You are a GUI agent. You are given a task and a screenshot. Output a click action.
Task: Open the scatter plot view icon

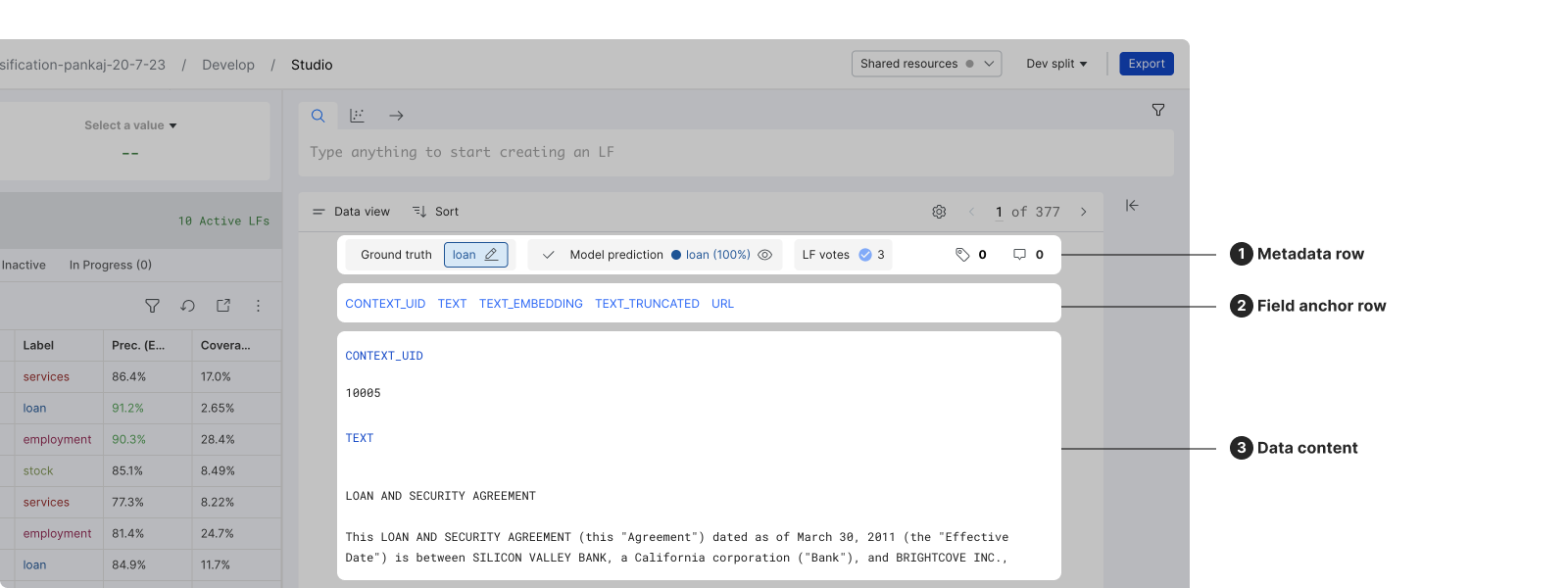(357, 116)
